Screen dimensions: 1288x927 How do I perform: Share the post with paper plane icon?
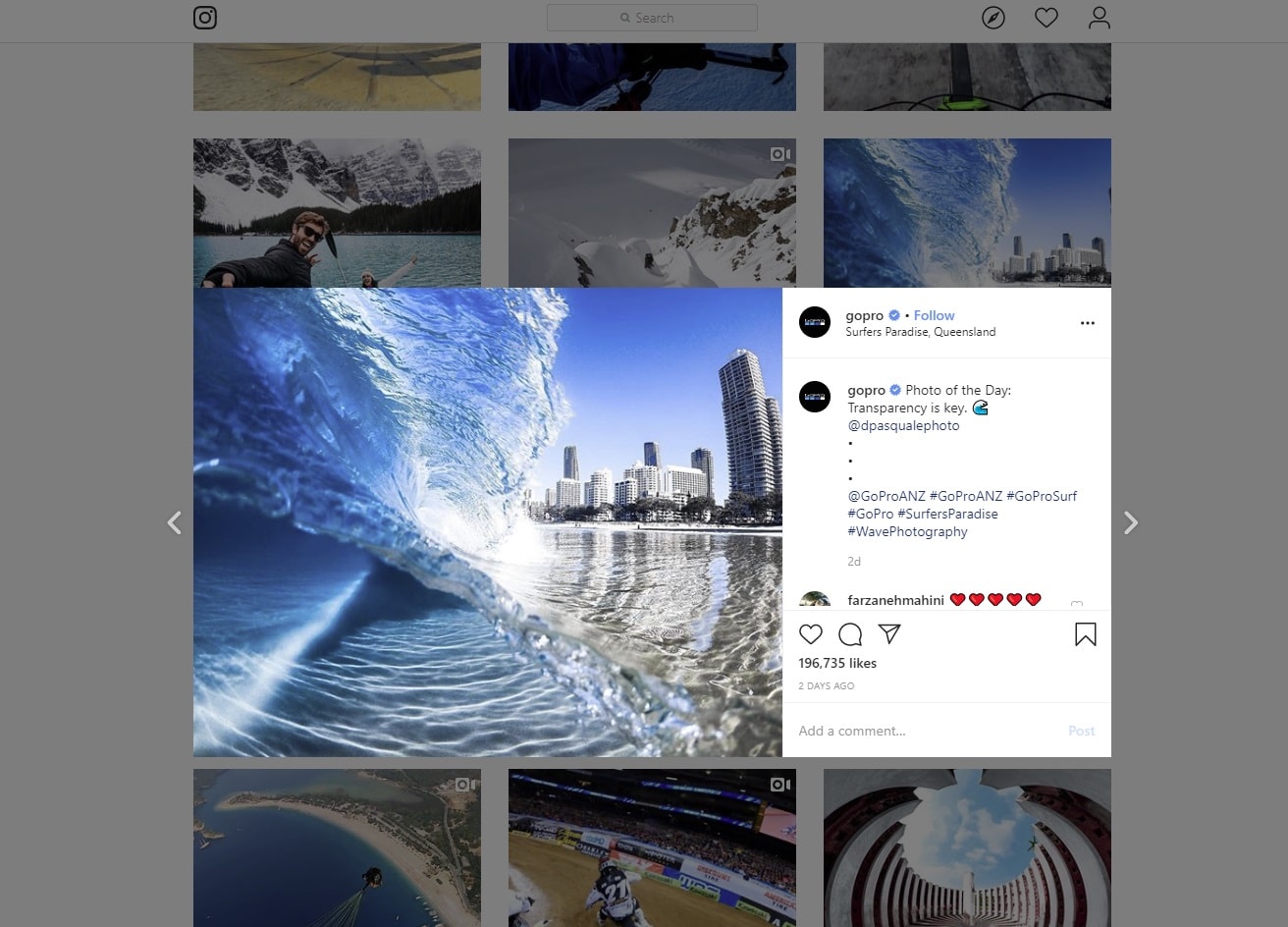coord(889,634)
